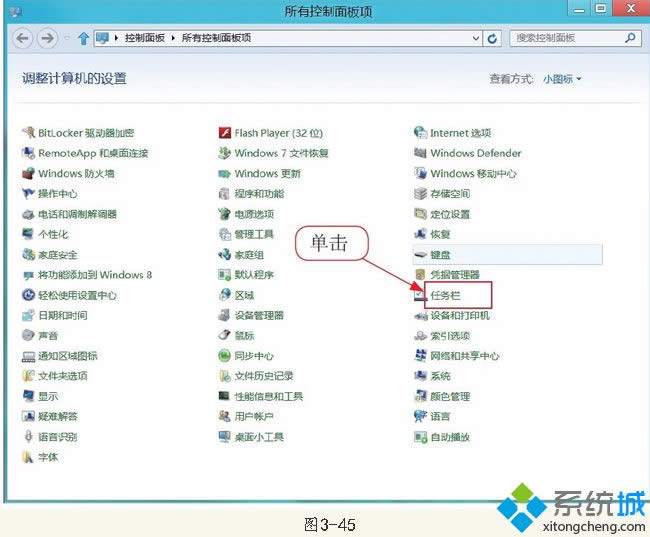Open the 轻松使用设置中心 icon
Viewport: 650px width, 537px height.
point(28,295)
